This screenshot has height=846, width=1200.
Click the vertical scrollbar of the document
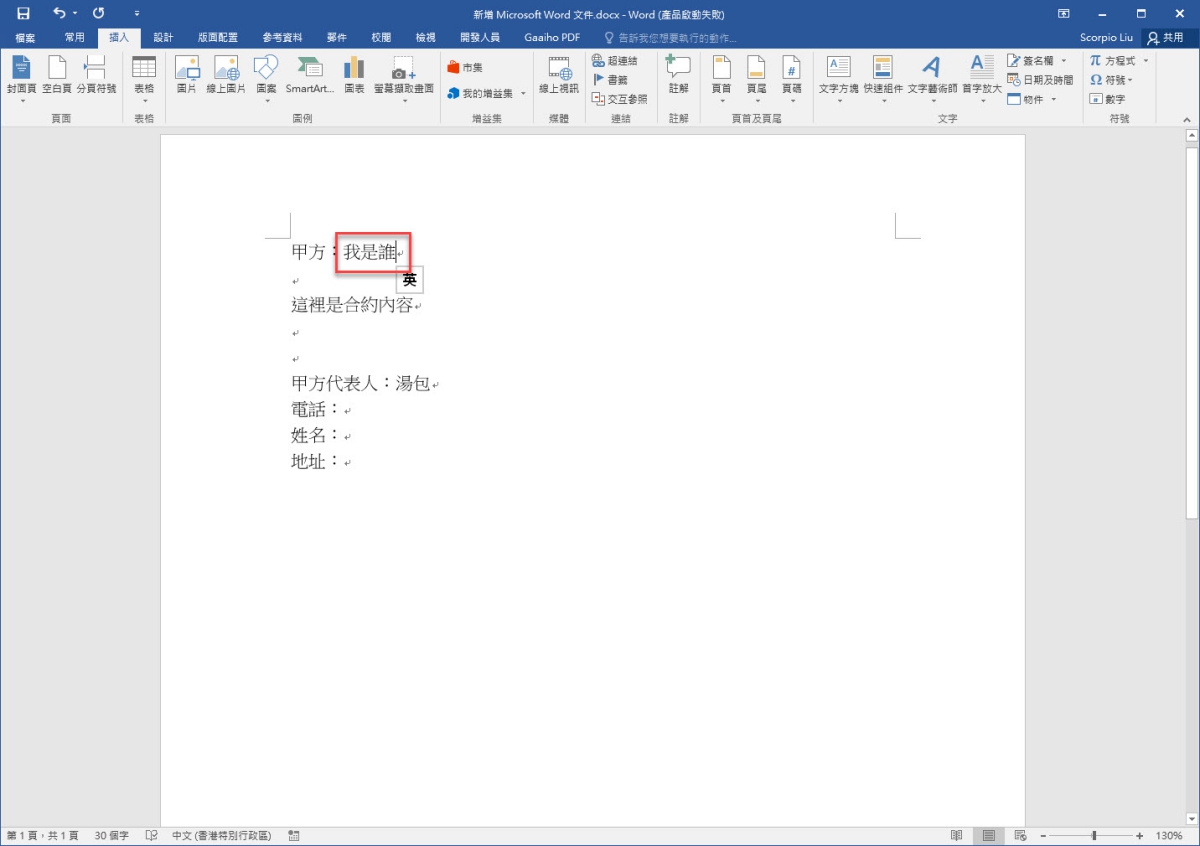point(1191,333)
